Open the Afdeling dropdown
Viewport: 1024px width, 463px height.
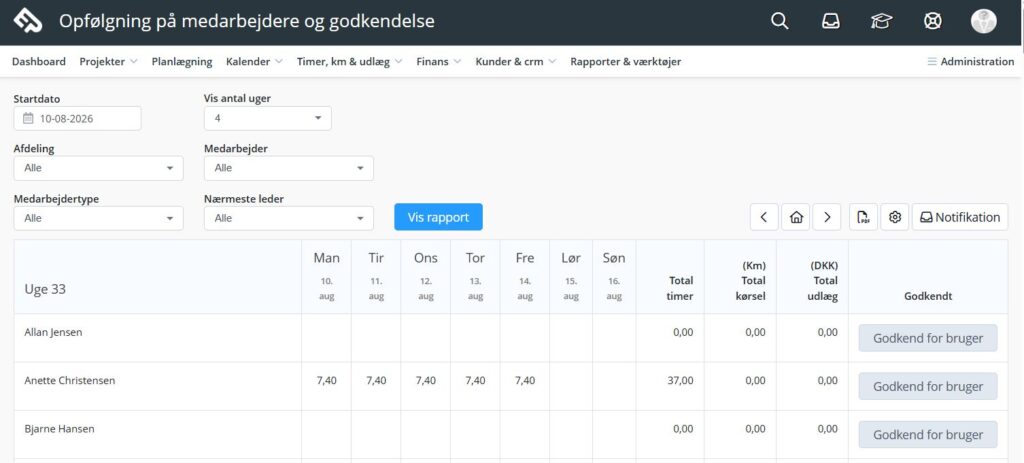coord(99,168)
